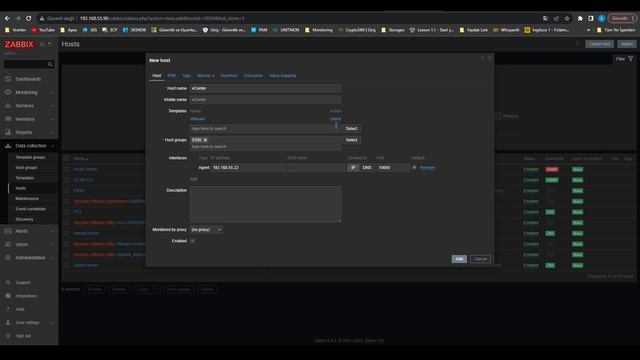
Task: Switch to the Encryption tab
Action: (x=253, y=76)
